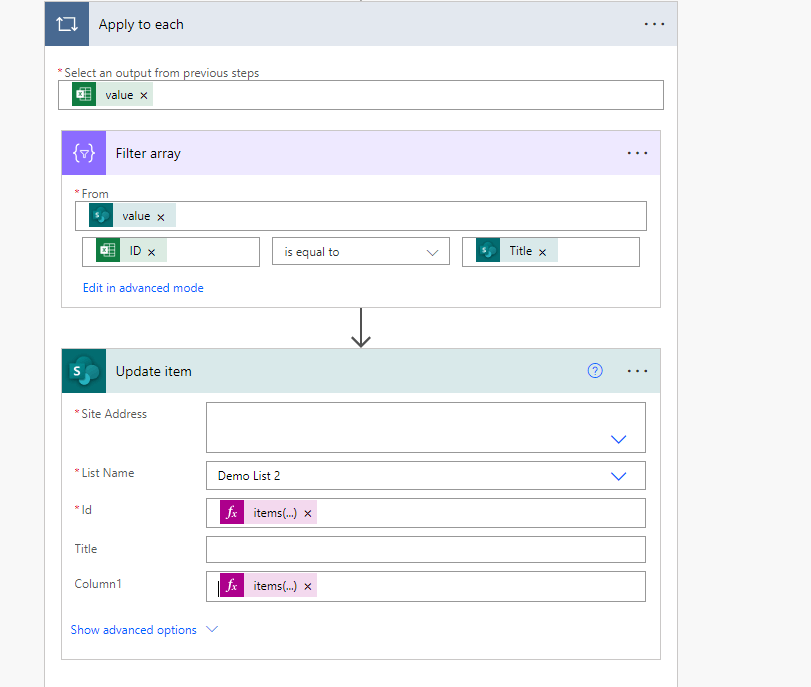Click the SharePoint icon on Update item

click(x=84, y=370)
